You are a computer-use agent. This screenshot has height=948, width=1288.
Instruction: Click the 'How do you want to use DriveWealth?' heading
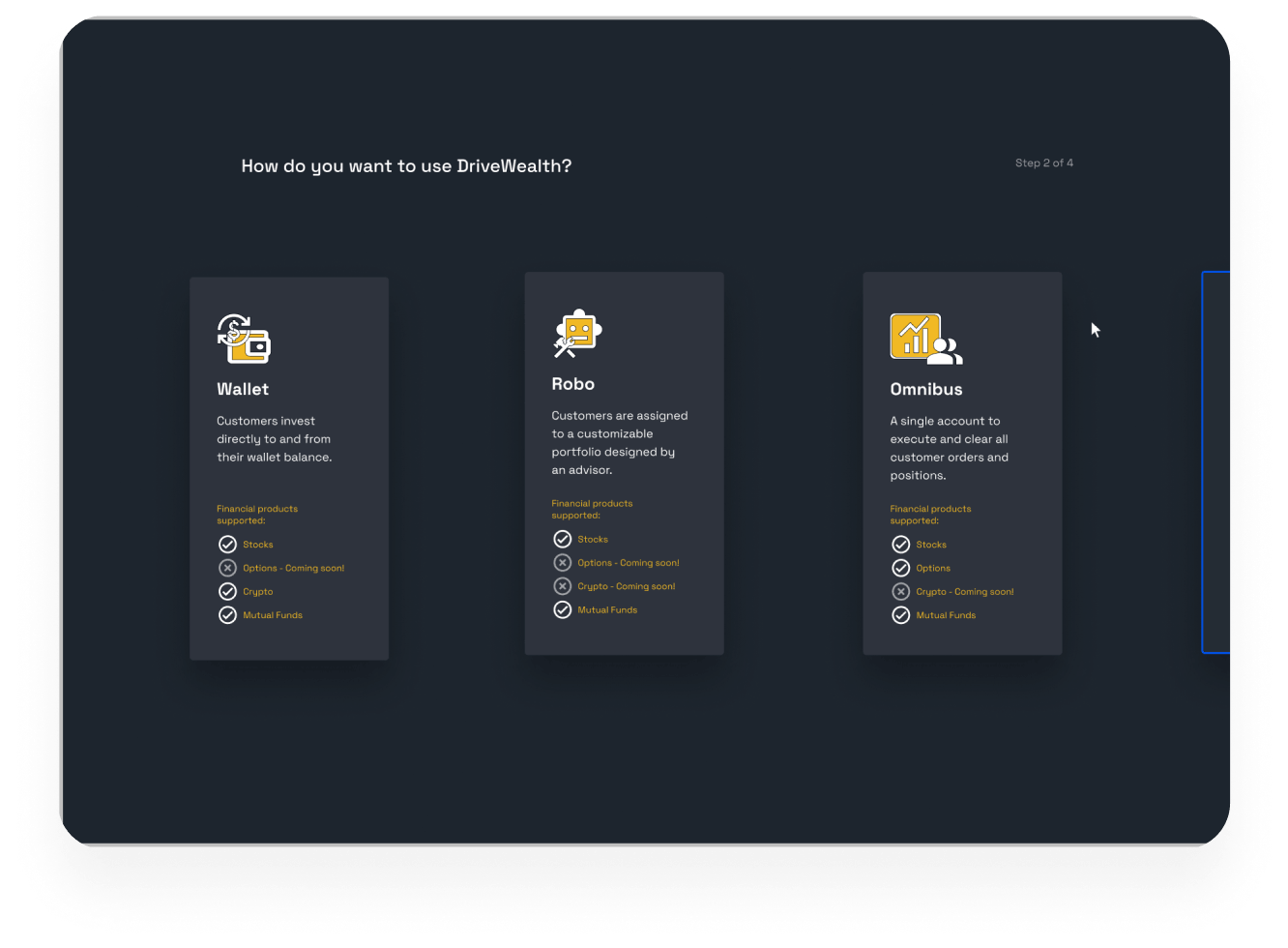click(406, 166)
